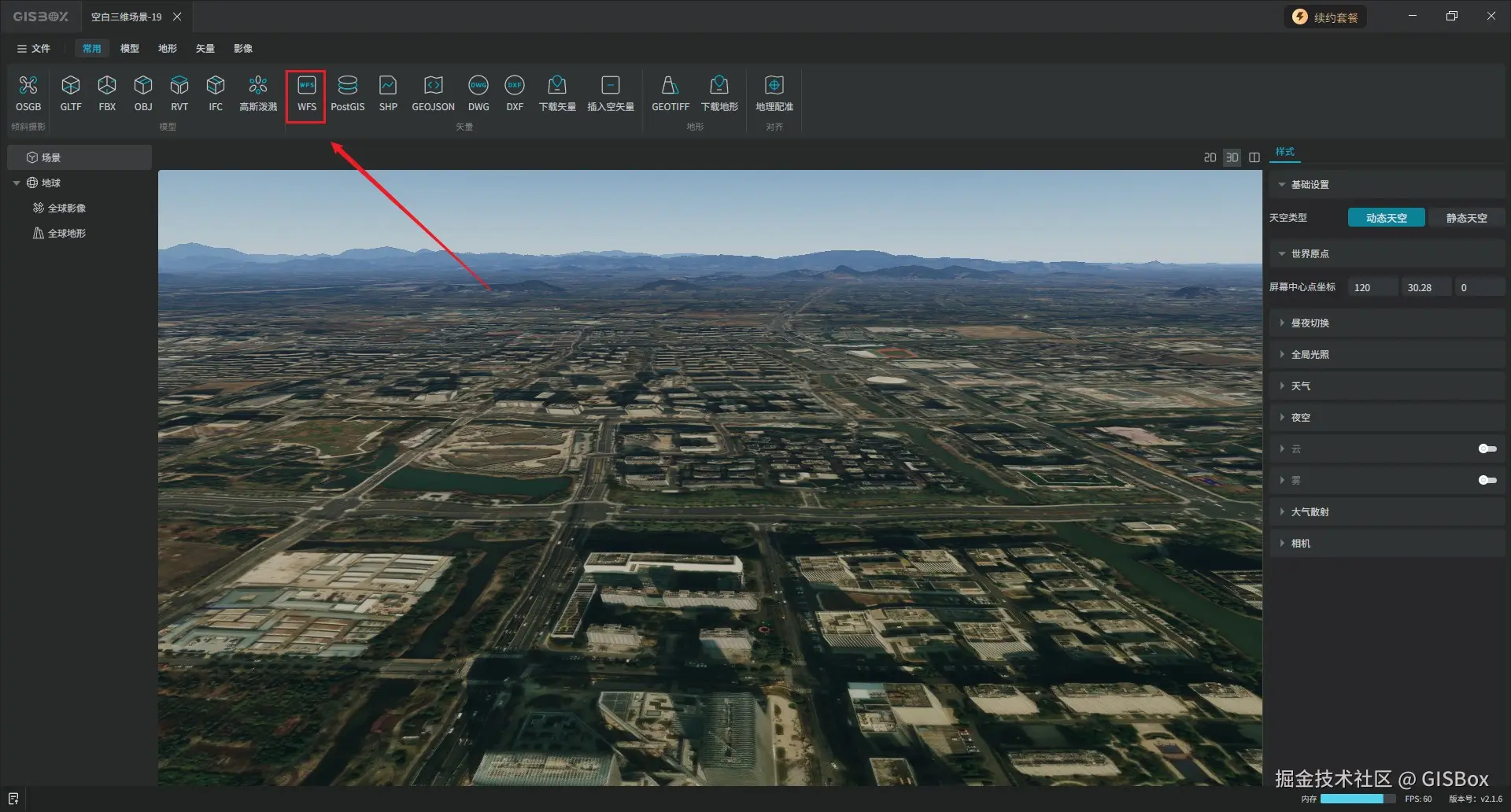Image resolution: width=1511 pixels, height=812 pixels.
Task: Open the 文件 file menu
Action: (34, 48)
